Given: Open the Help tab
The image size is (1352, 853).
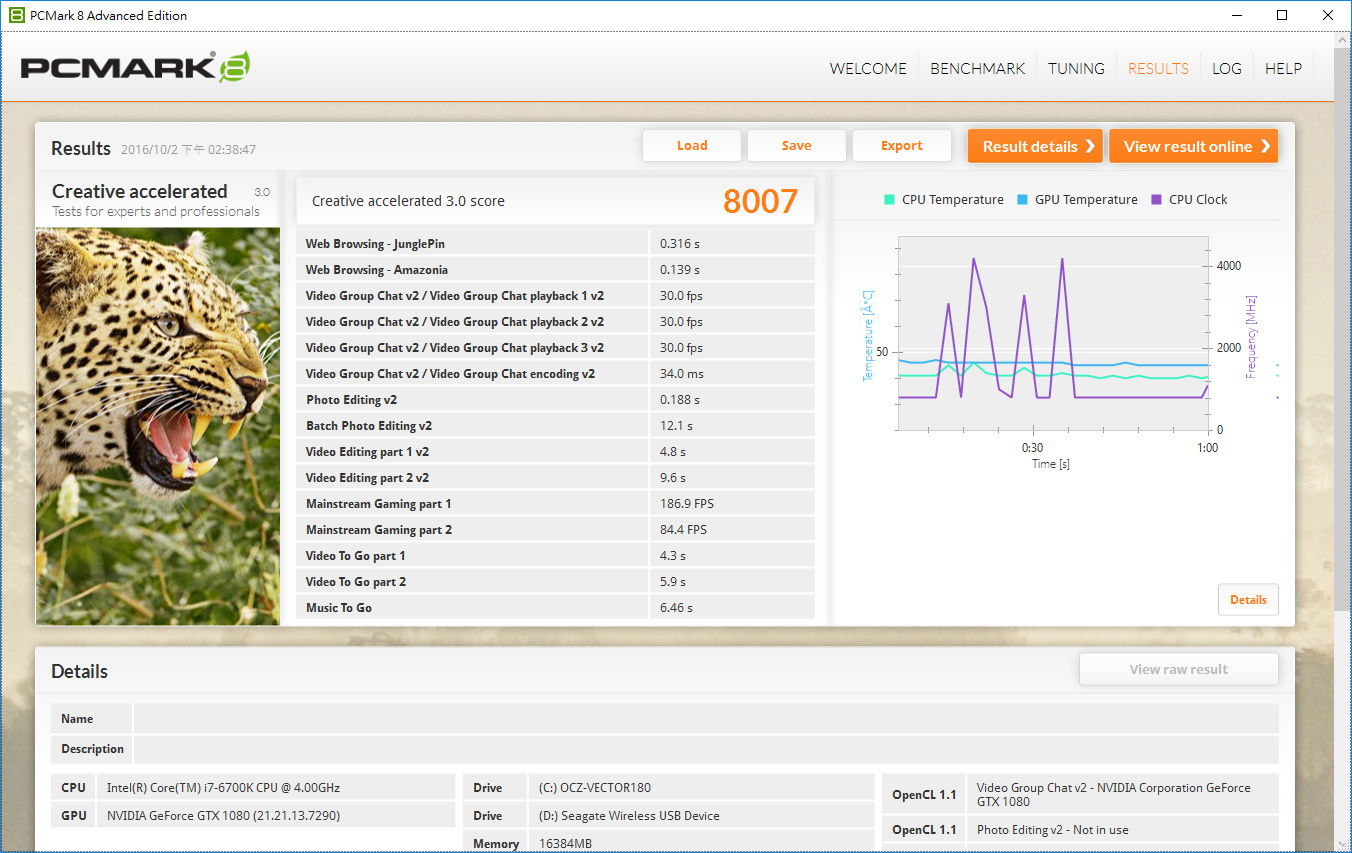Looking at the screenshot, I should pyautogui.click(x=1283, y=69).
